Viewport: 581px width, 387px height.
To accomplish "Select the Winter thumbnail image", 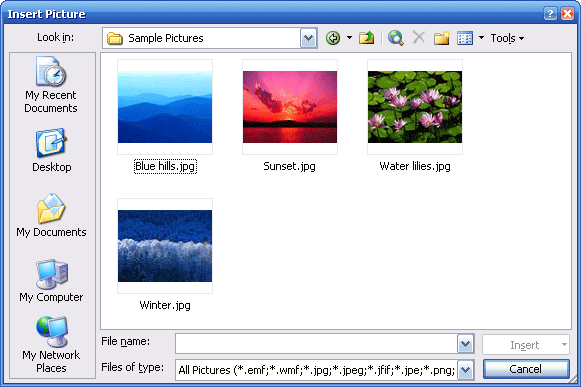I will click(165, 246).
